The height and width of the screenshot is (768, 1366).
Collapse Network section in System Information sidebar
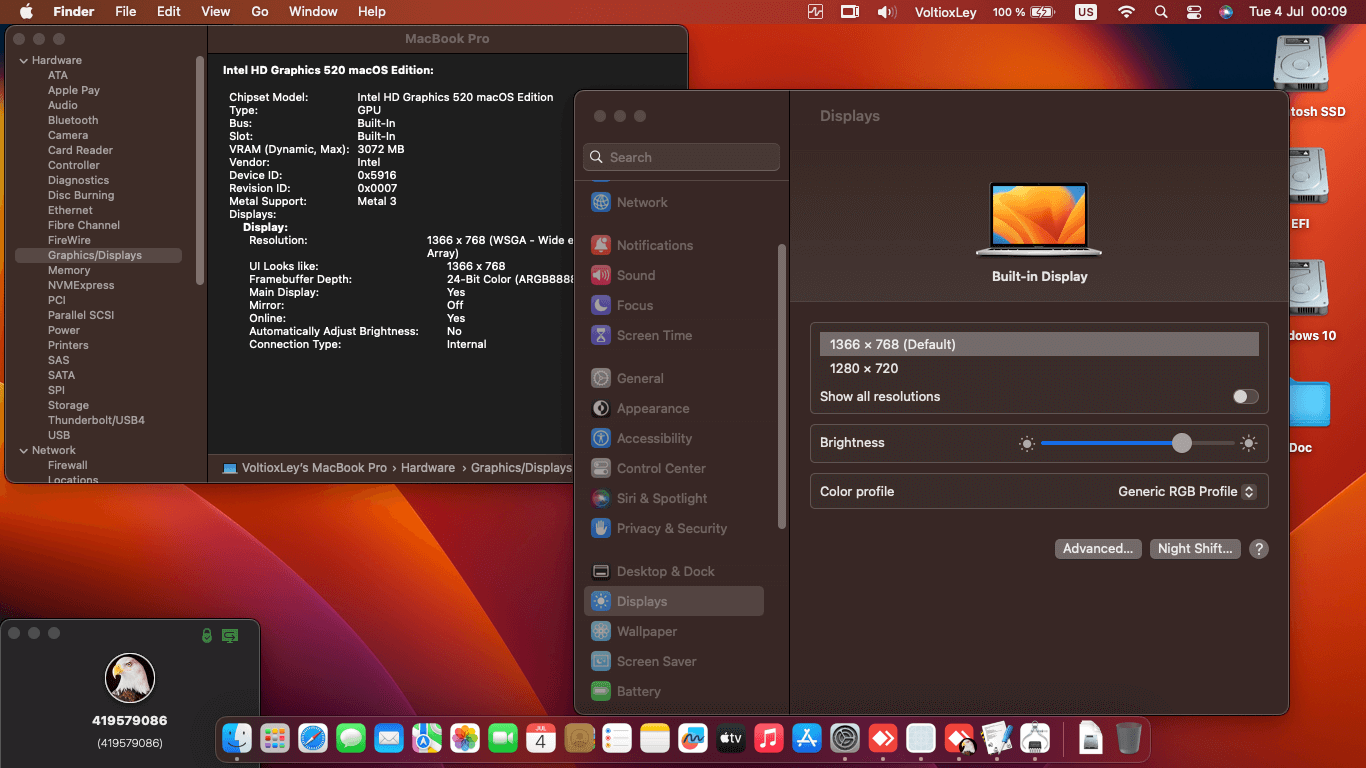pyautogui.click(x=24, y=450)
